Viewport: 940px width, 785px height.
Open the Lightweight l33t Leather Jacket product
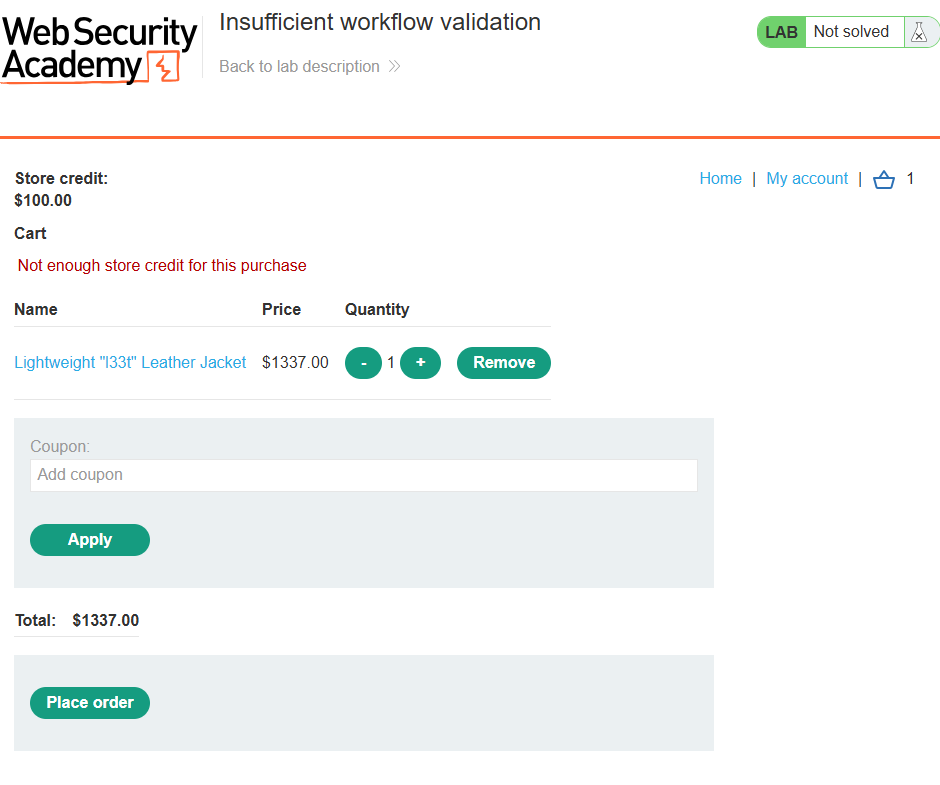tap(130, 362)
